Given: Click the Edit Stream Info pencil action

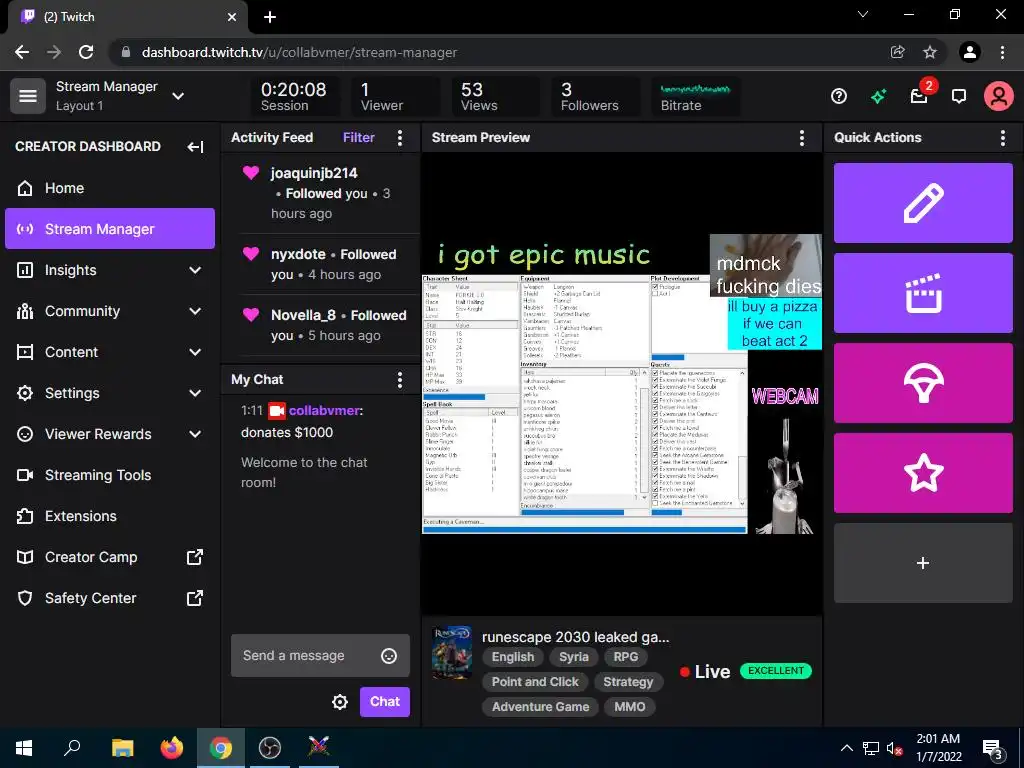Looking at the screenshot, I should coord(923,203).
